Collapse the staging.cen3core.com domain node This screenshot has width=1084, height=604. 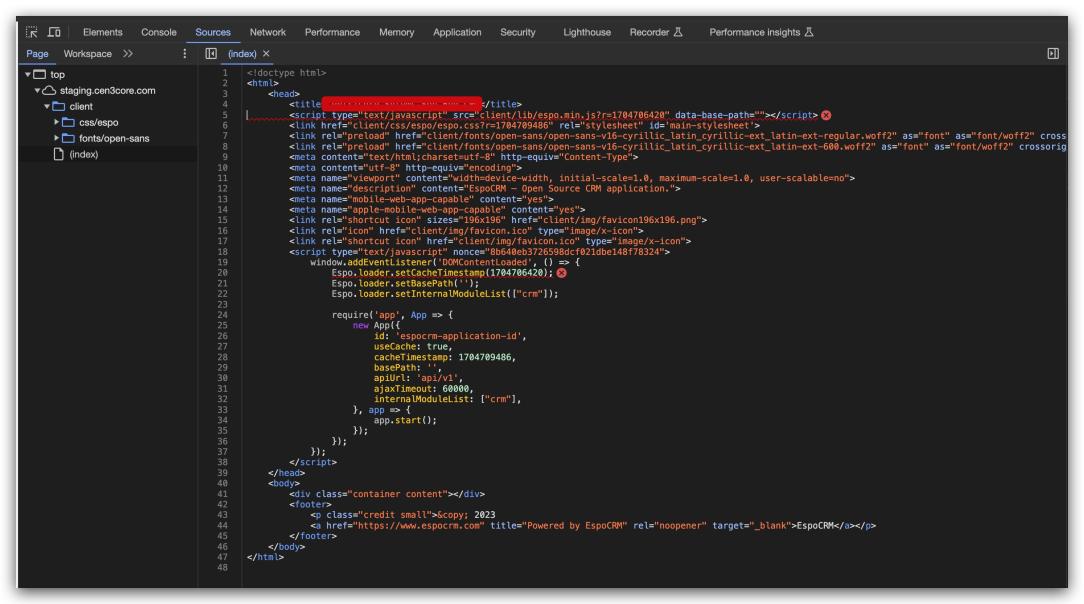click(37, 90)
